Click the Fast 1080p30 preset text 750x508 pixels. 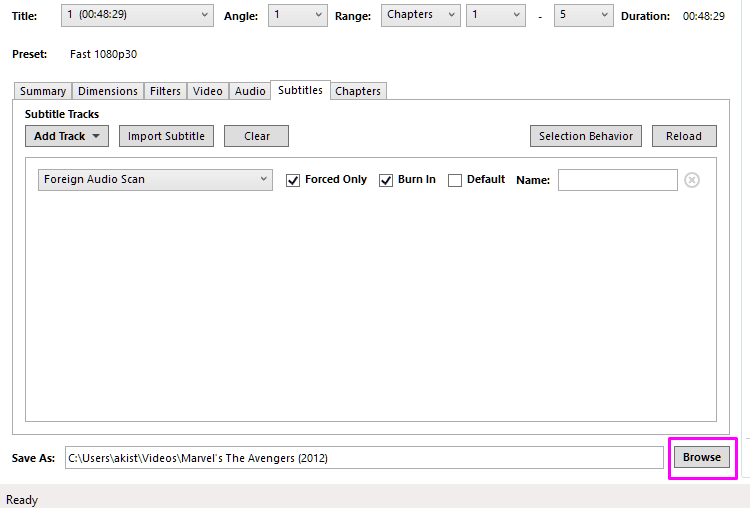pyautogui.click(x=103, y=54)
